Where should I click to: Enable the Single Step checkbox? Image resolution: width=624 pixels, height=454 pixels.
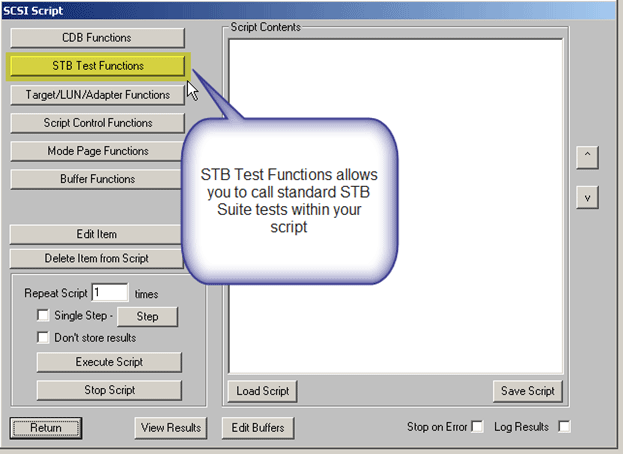pos(43,316)
